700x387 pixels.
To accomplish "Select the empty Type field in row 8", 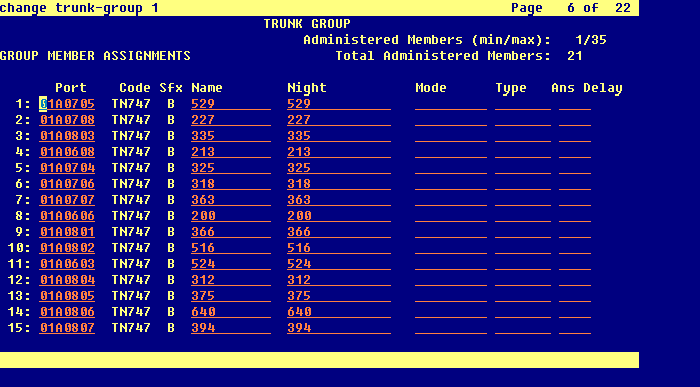I will point(523,216).
